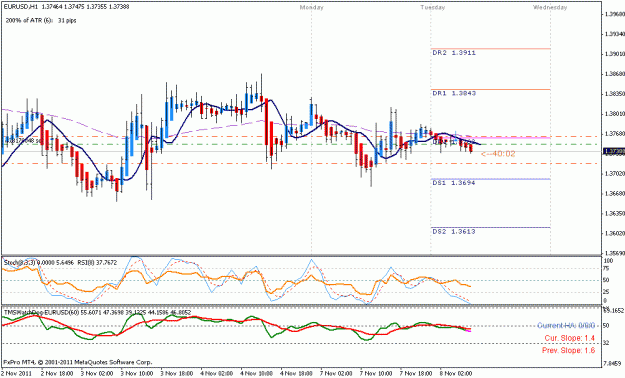Select the 'DS1 1.3694' support label
The height and width of the screenshot is (378, 625).
click(x=454, y=183)
